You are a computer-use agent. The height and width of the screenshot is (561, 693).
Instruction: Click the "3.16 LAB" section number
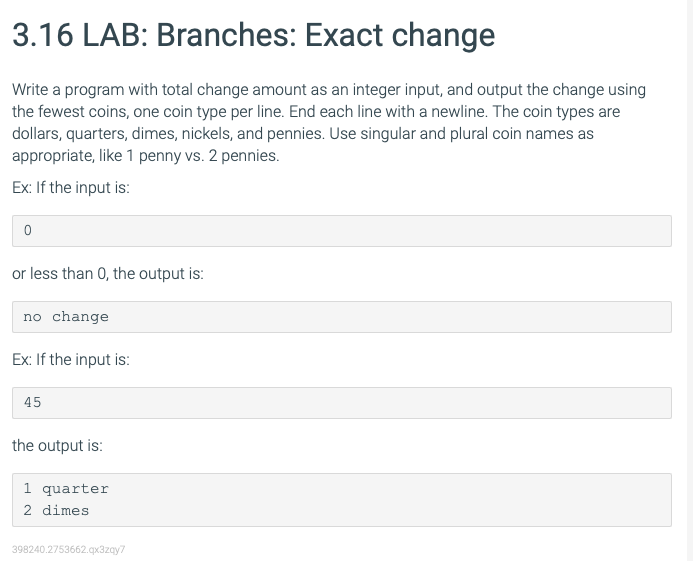[76, 35]
